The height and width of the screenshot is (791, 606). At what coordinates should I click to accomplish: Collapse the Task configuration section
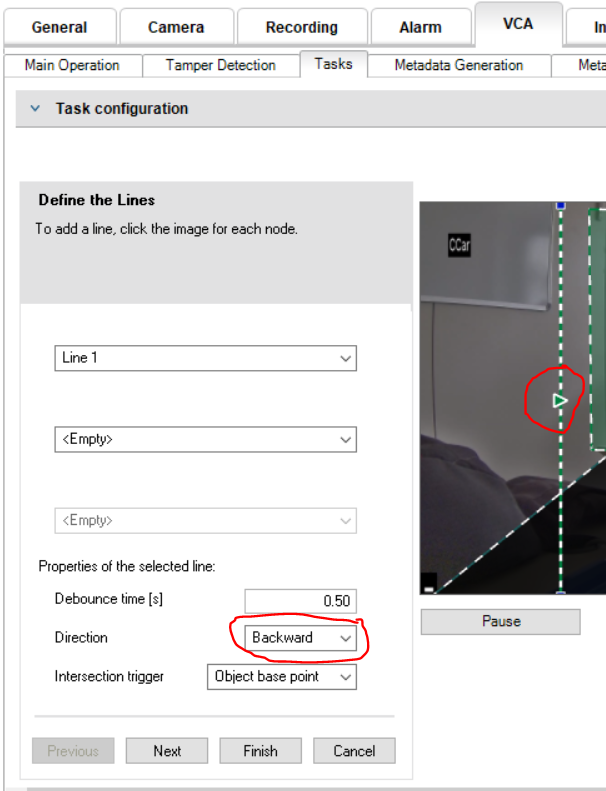[x=36, y=109]
